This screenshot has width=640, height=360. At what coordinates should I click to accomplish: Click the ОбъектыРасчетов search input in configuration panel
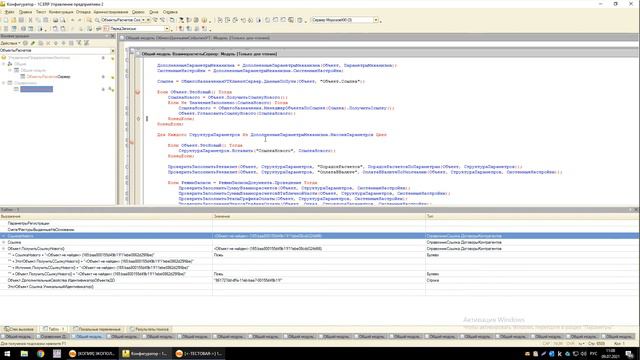55,51
